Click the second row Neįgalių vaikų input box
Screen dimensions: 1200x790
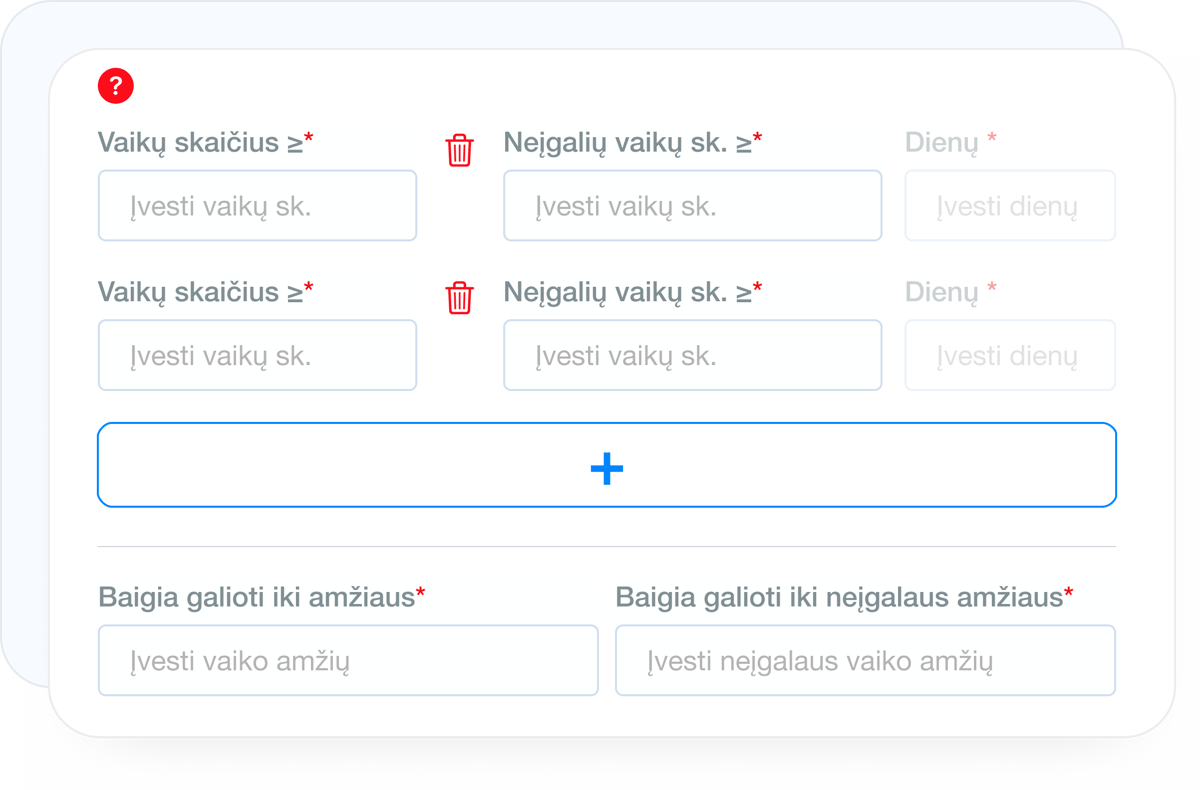(x=692, y=355)
